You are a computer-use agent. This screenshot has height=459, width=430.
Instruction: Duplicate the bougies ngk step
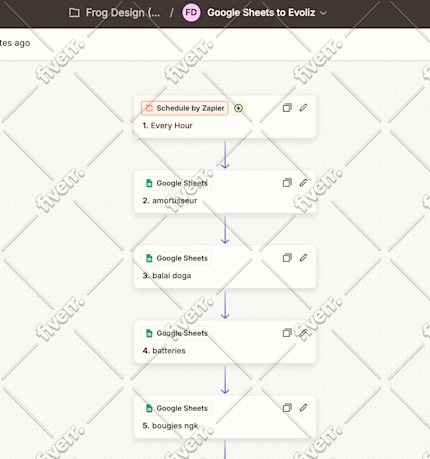tap(287, 408)
